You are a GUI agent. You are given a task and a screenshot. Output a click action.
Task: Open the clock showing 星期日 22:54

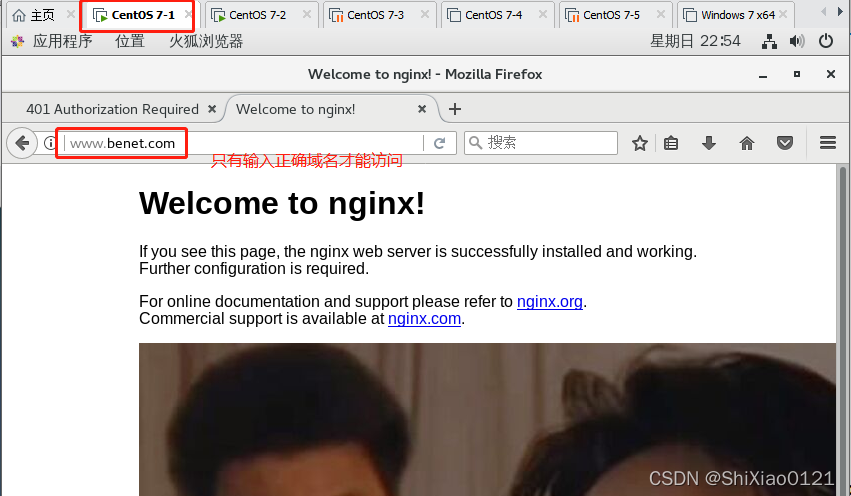click(695, 41)
